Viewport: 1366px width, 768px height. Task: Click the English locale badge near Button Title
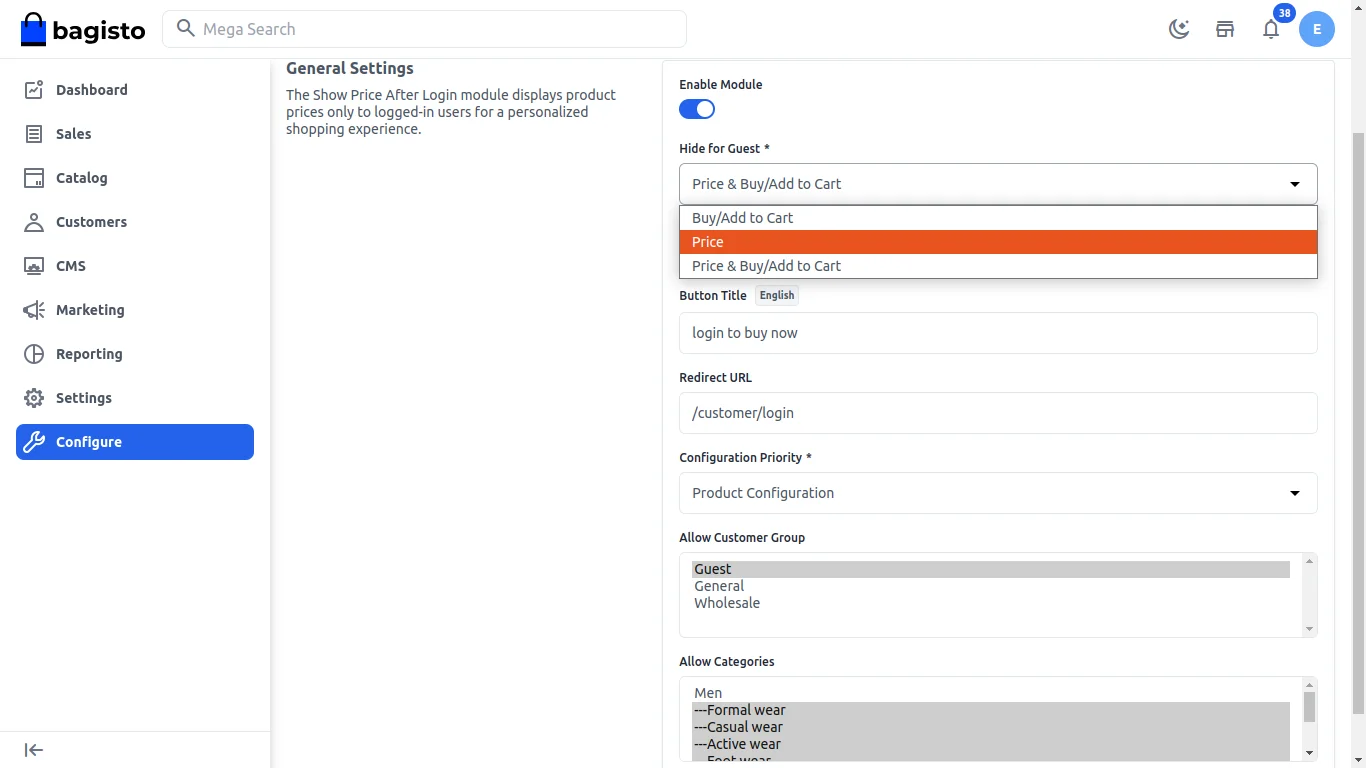click(776, 294)
